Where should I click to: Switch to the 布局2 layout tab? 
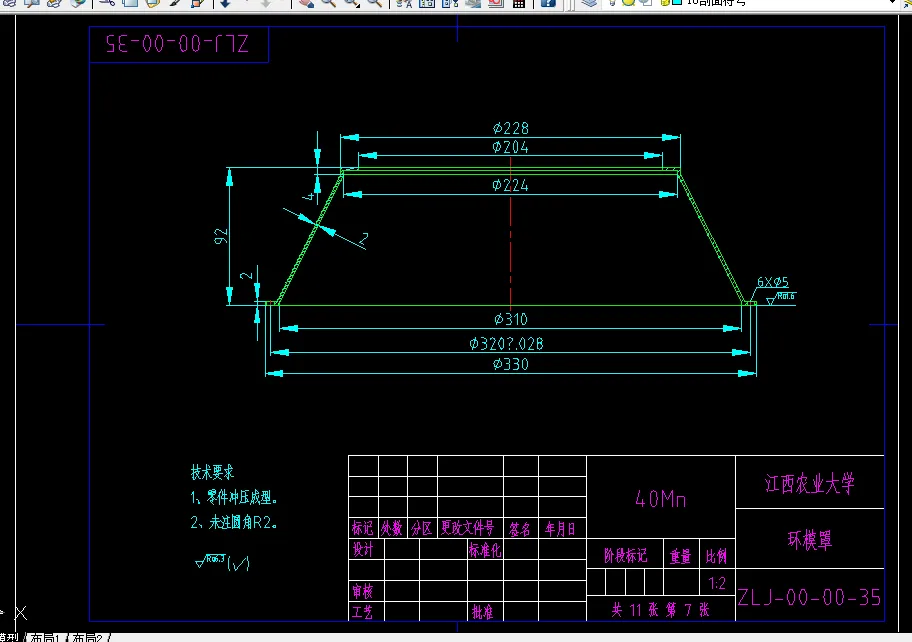point(87,637)
